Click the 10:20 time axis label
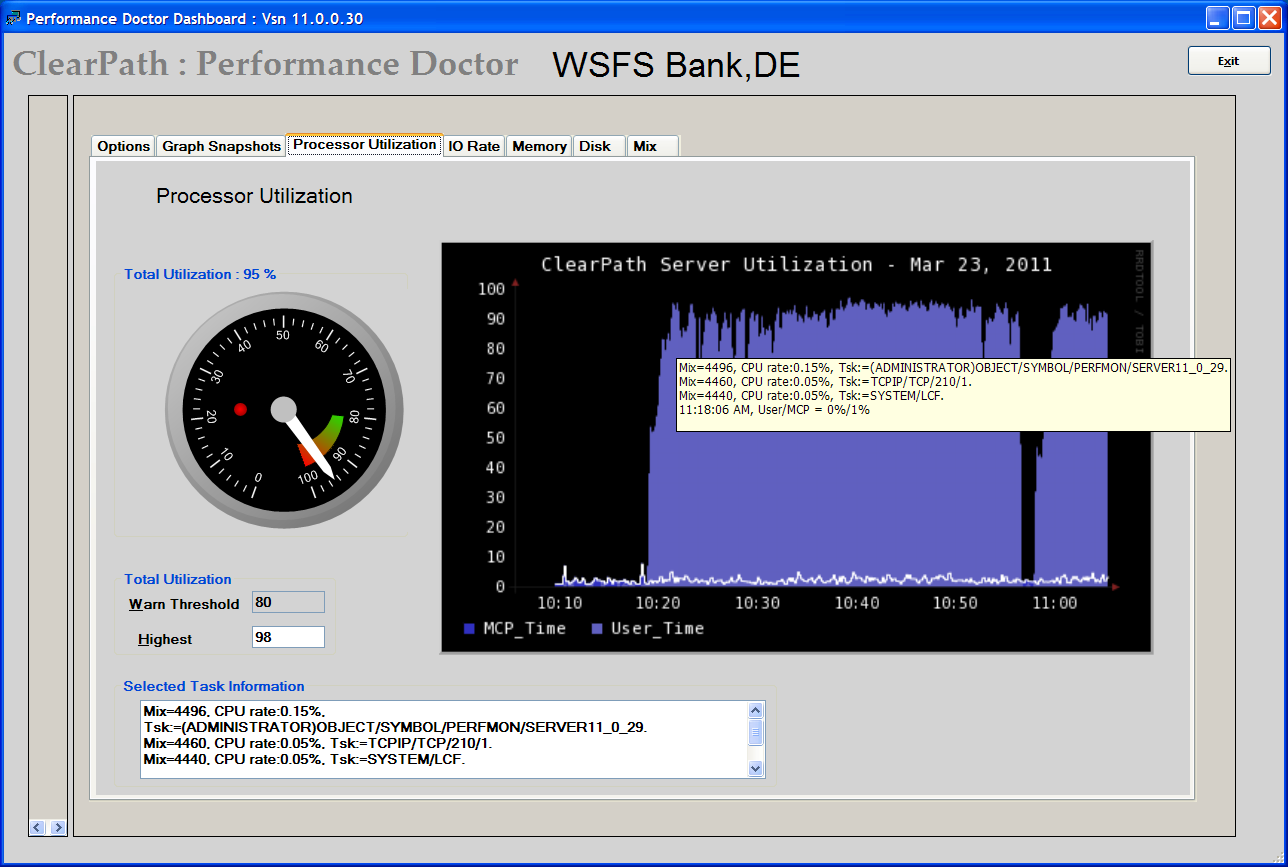The width and height of the screenshot is (1288, 867). click(x=658, y=603)
